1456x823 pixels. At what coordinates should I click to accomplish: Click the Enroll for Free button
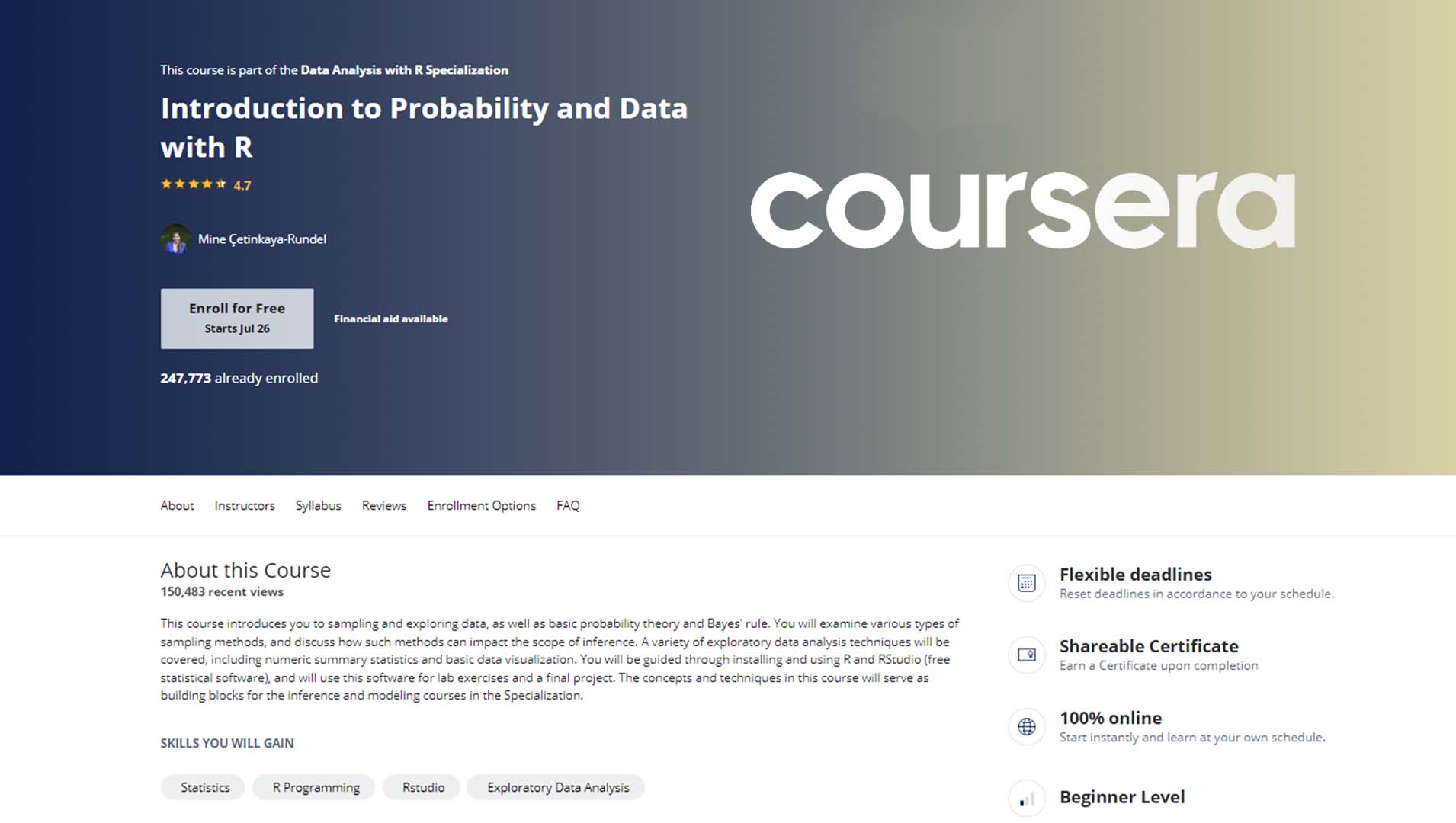[x=236, y=318]
